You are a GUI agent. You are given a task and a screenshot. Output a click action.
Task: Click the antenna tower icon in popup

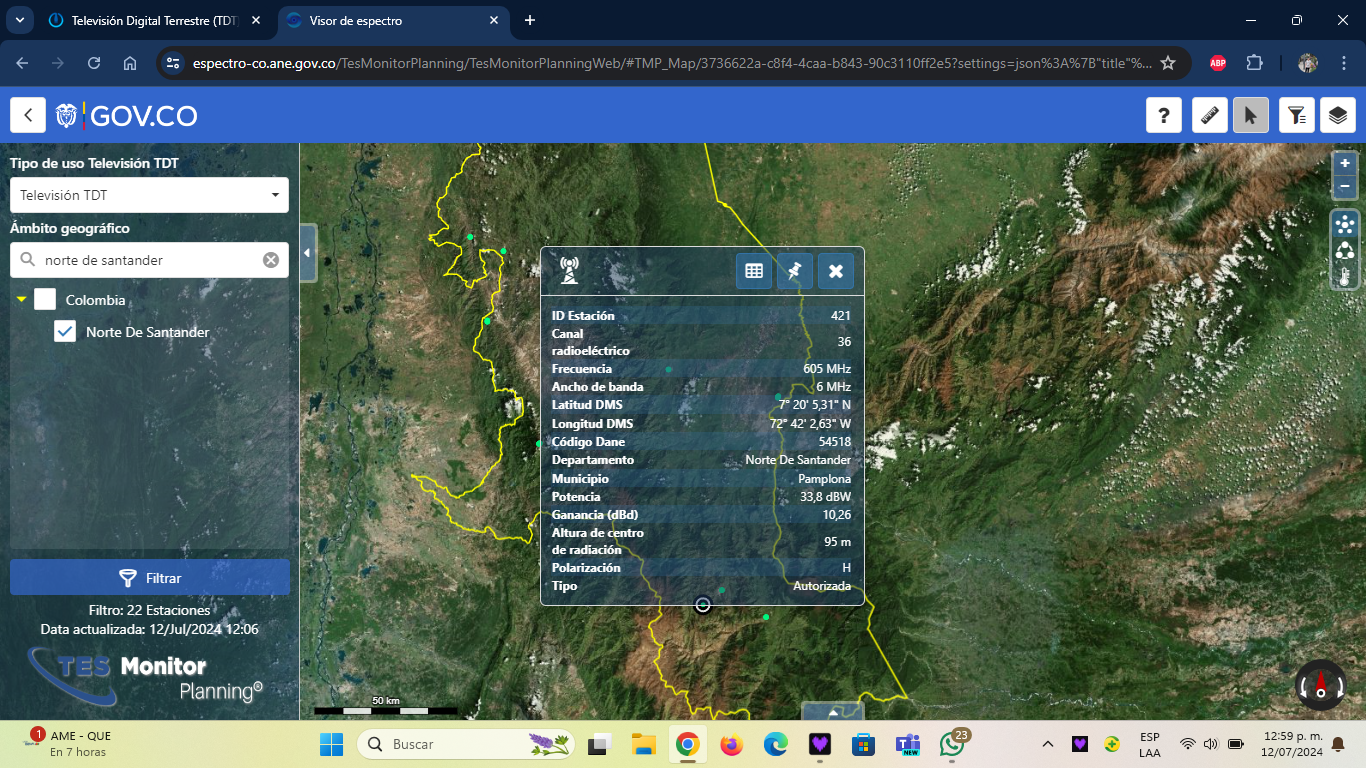tap(568, 270)
